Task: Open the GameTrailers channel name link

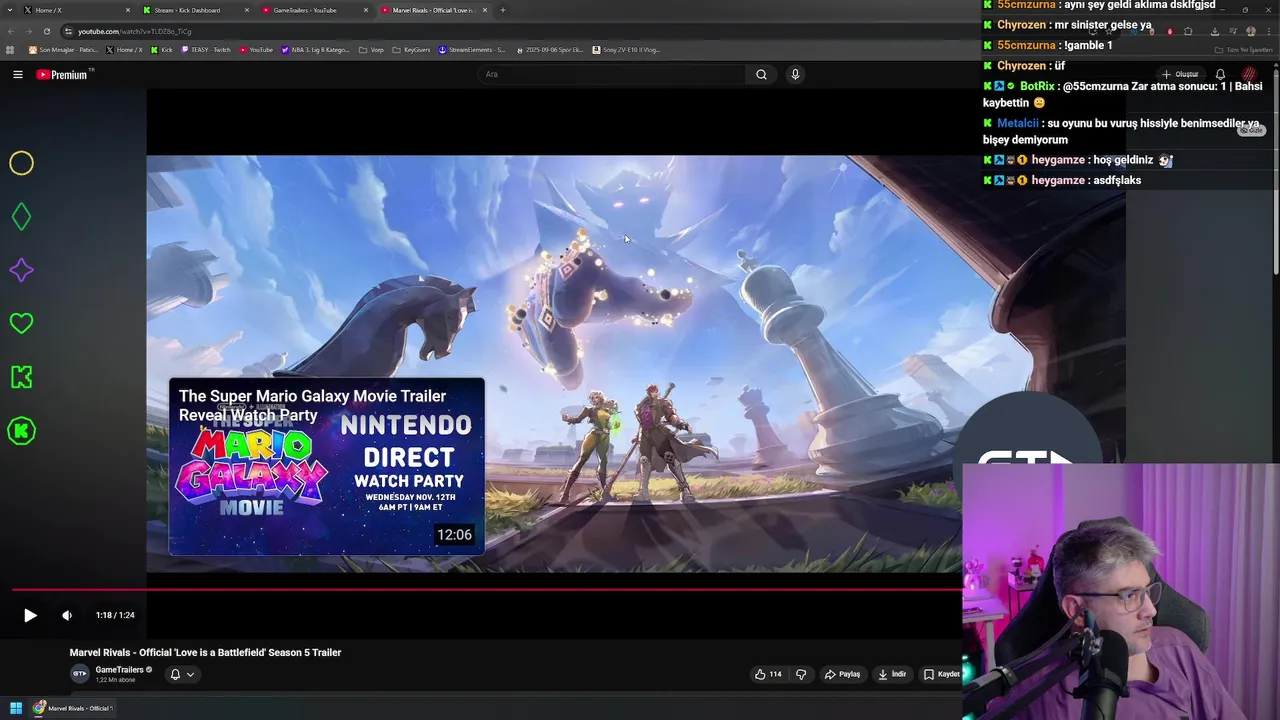Action: [119, 670]
